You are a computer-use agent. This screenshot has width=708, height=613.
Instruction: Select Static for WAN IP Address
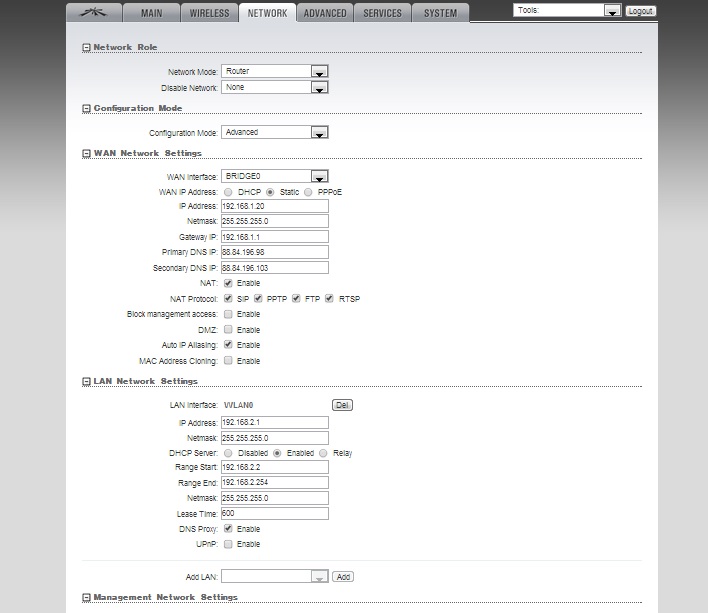(x=270, y=192)
